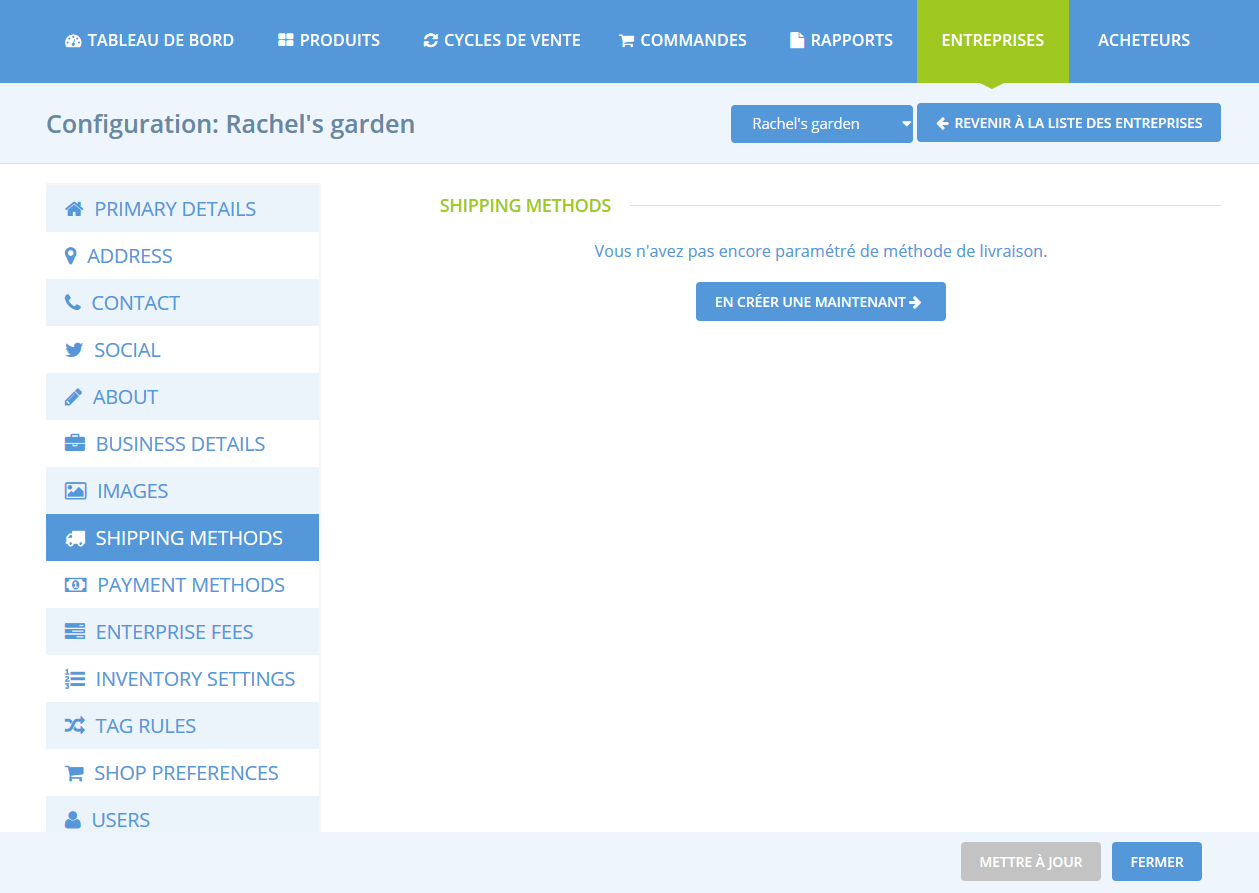Click the map pin icon beside Address

tap(70, 256)
